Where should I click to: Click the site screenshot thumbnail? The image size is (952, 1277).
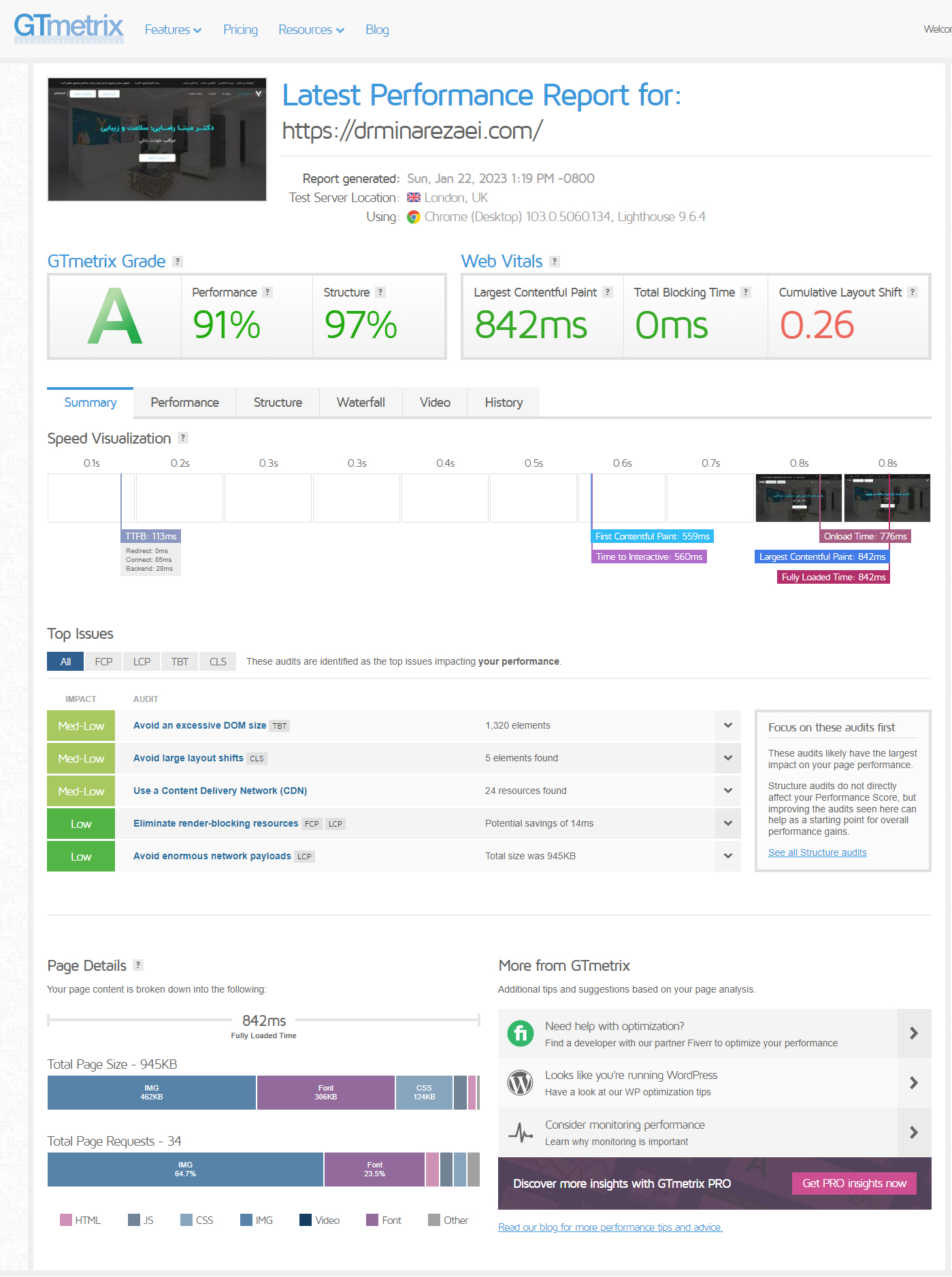click(x=157, y=139)
